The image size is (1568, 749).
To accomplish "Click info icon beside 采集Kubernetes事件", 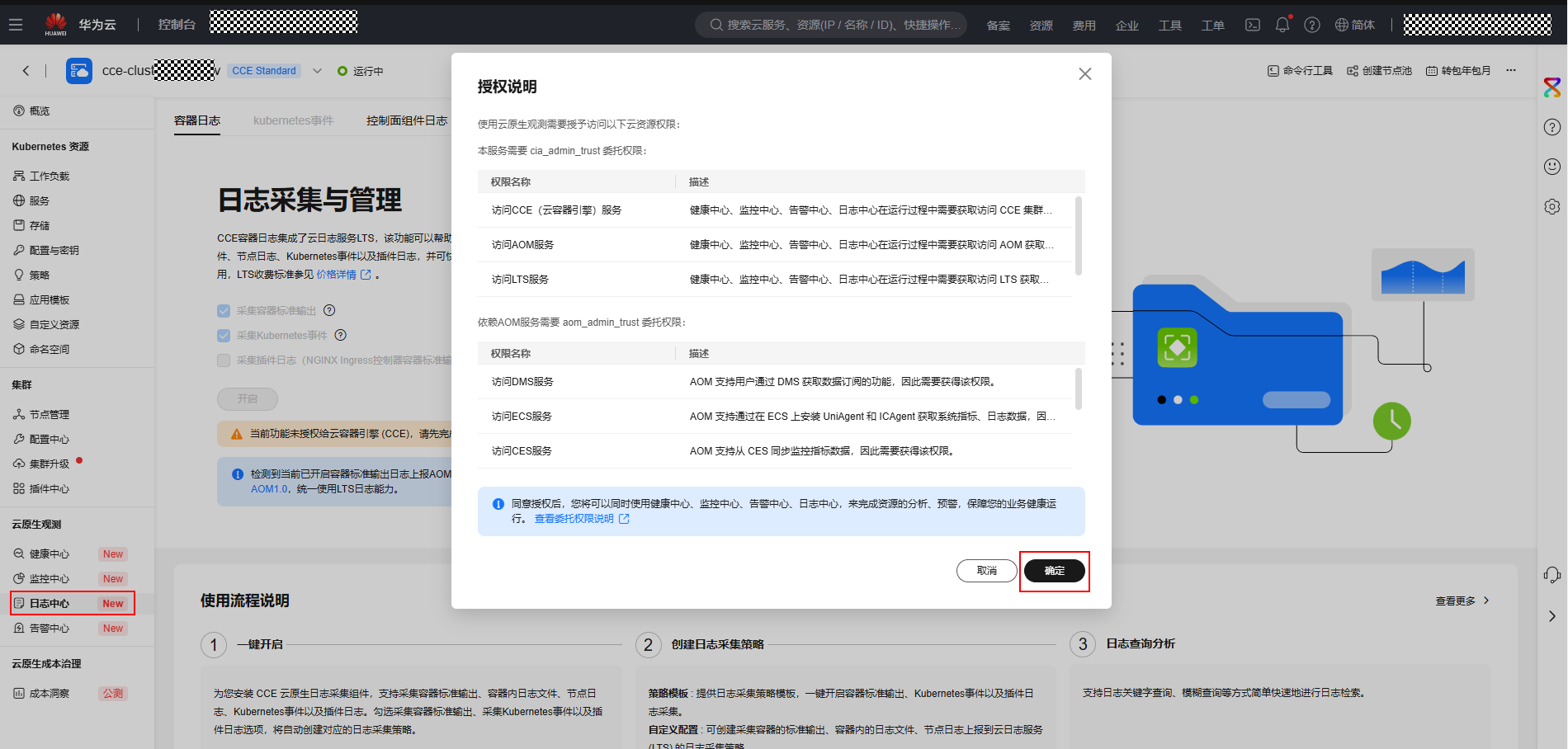I will click(x=341, y=335).
